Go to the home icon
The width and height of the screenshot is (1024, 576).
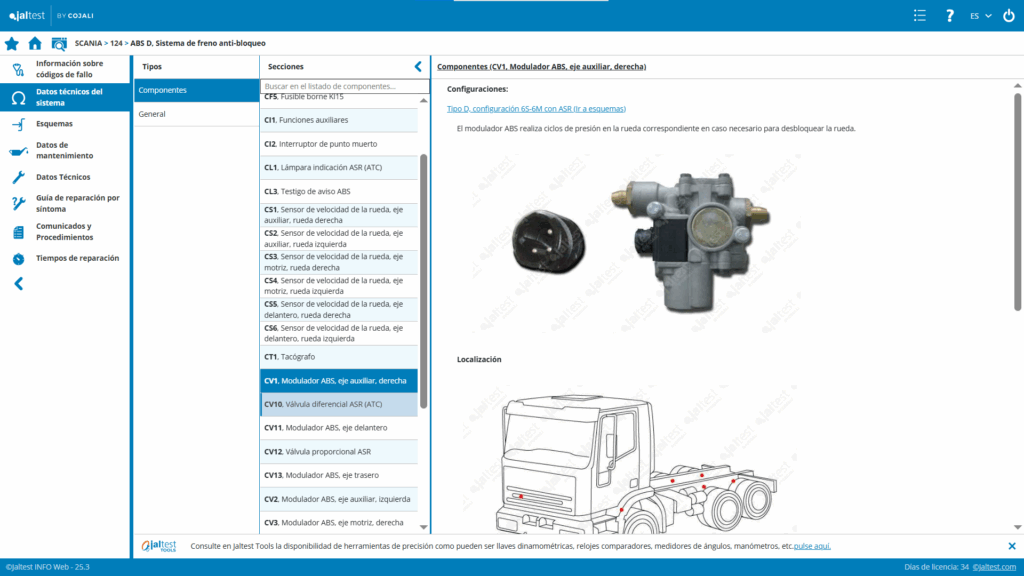tap(35, 43)
